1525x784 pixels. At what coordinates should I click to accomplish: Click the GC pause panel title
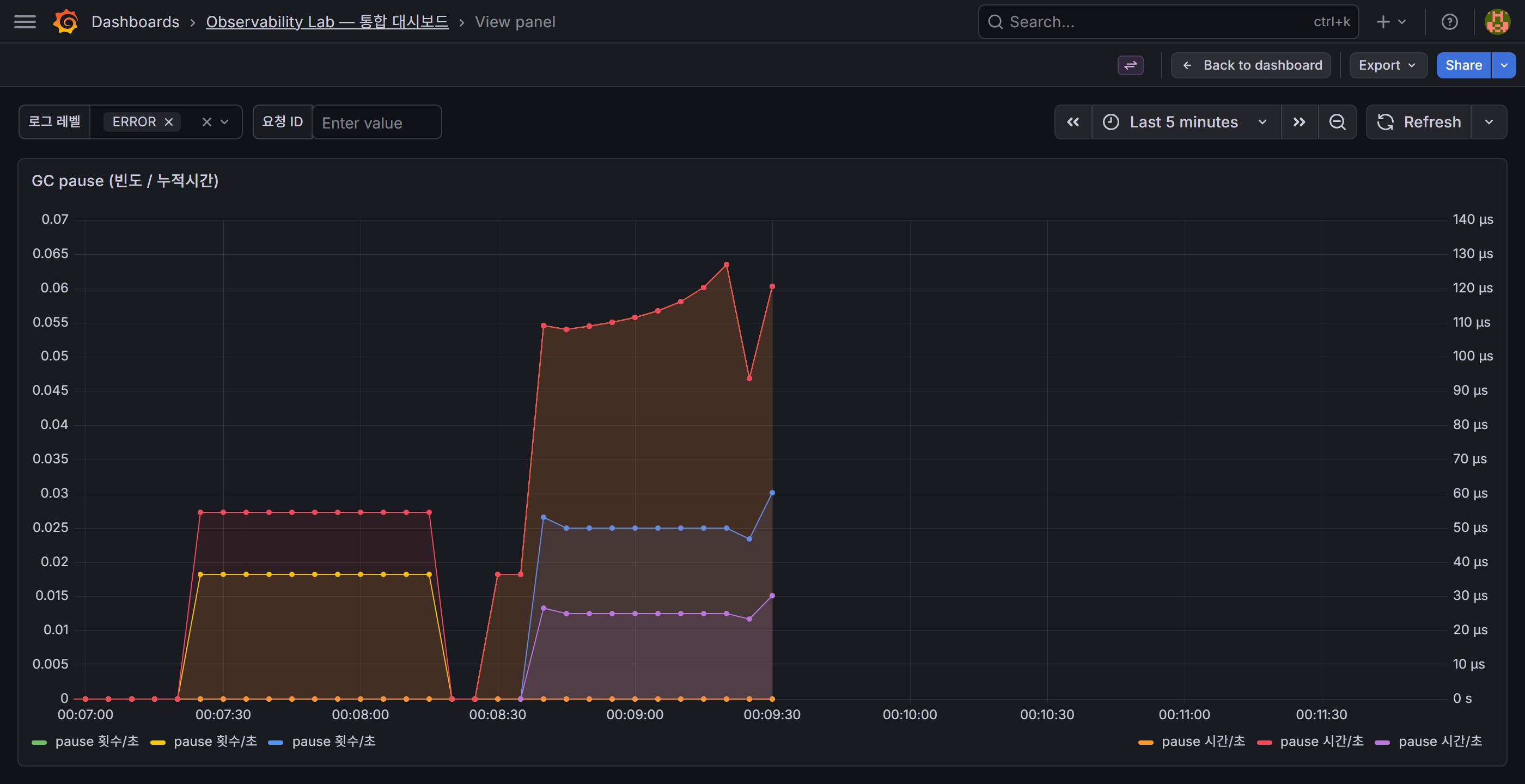125,180
